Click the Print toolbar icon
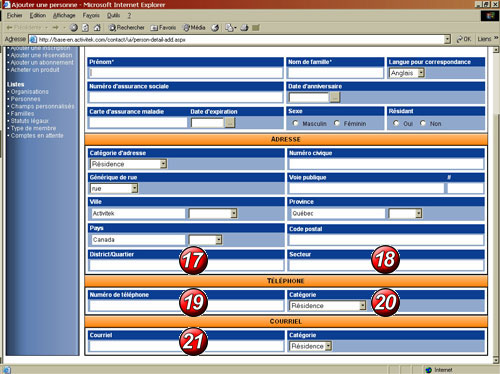Image resolution: width=500 pixels, height=374 pixels. (244, 28)
